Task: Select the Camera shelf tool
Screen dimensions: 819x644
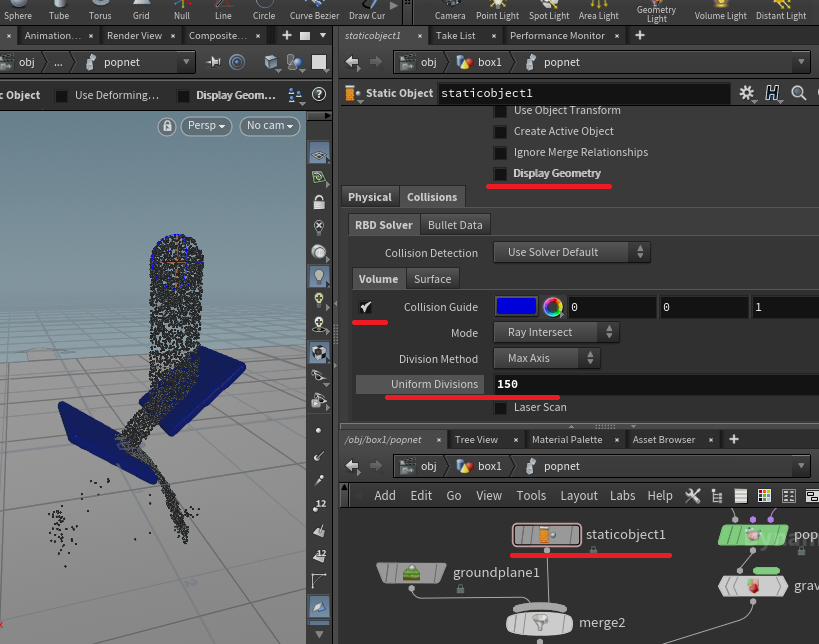Action: click(450, 10)
